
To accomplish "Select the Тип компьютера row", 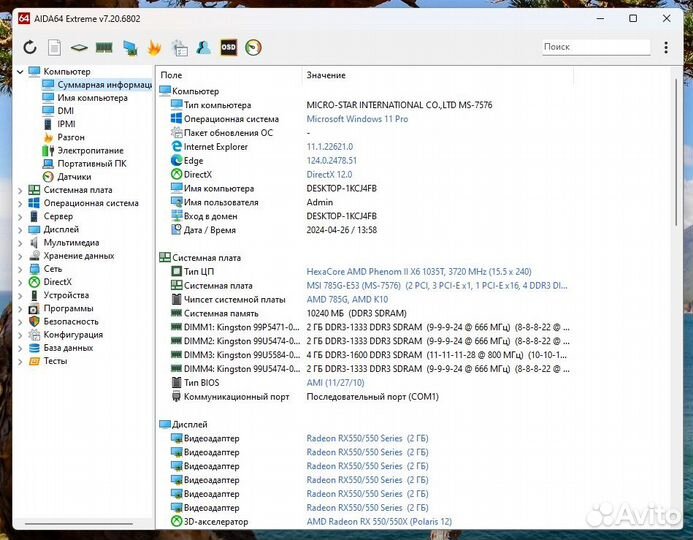I will (365, 105).
